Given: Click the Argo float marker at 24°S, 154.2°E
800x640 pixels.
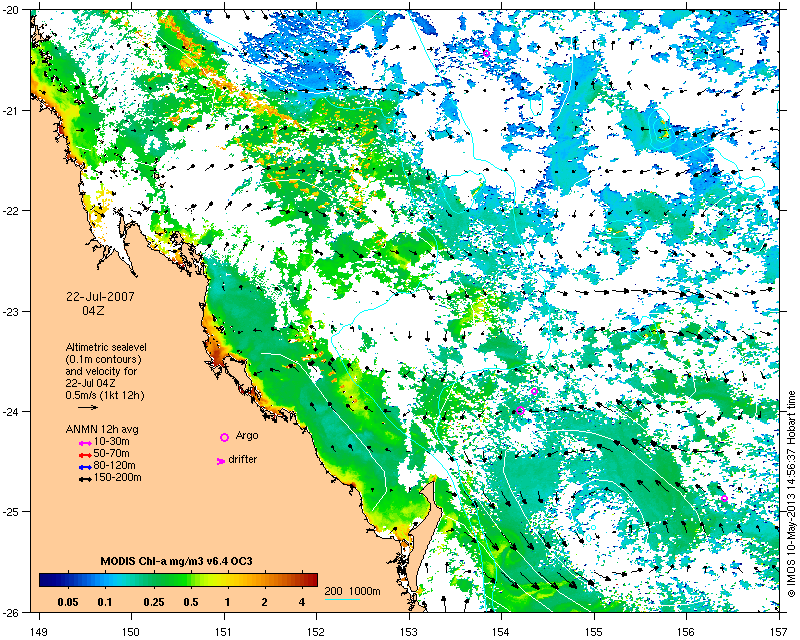Looking at the screenshot, I should 520,410.
